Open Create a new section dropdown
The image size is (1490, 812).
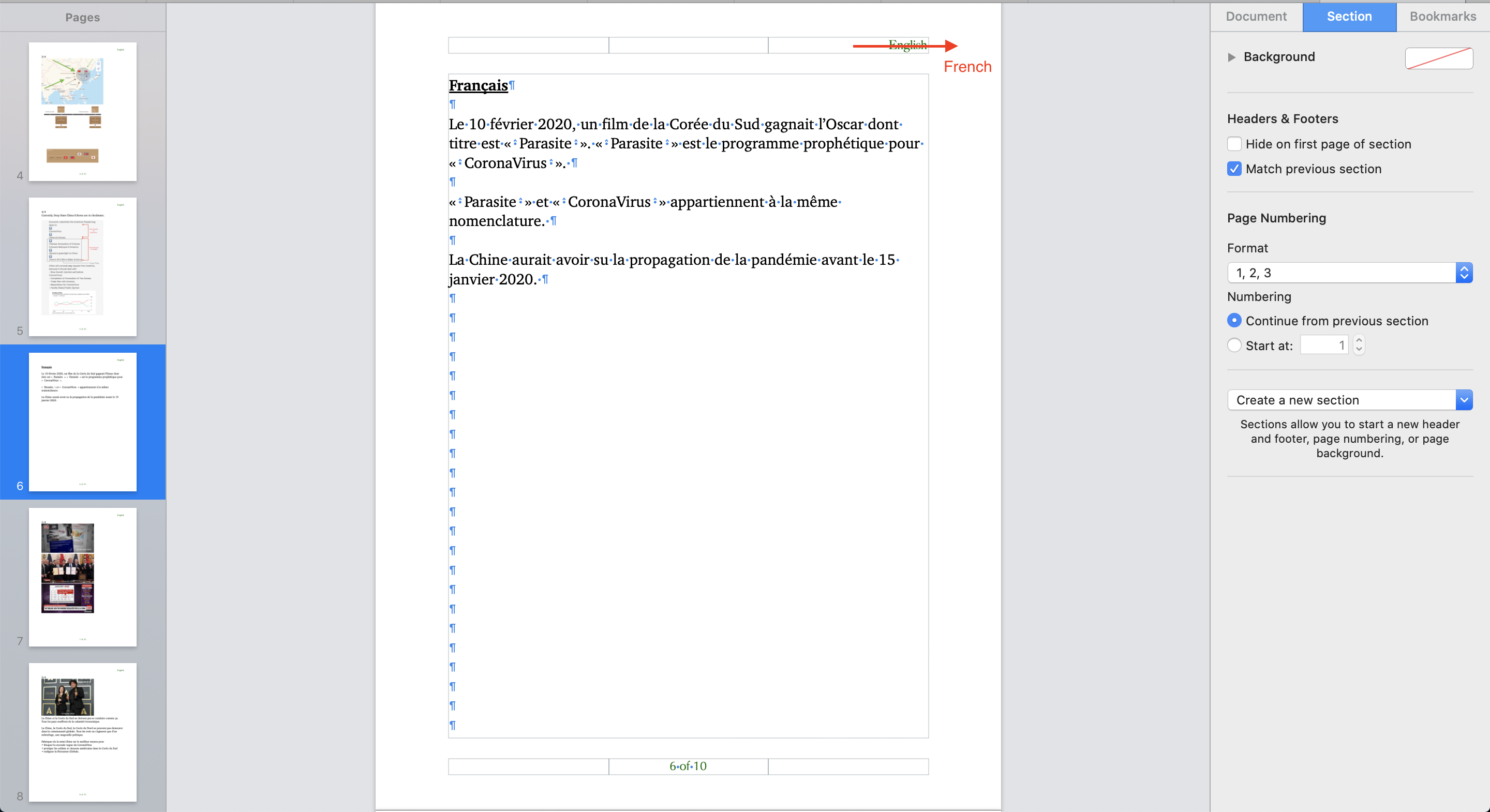pyautogui.click(x=1349, y=400)
